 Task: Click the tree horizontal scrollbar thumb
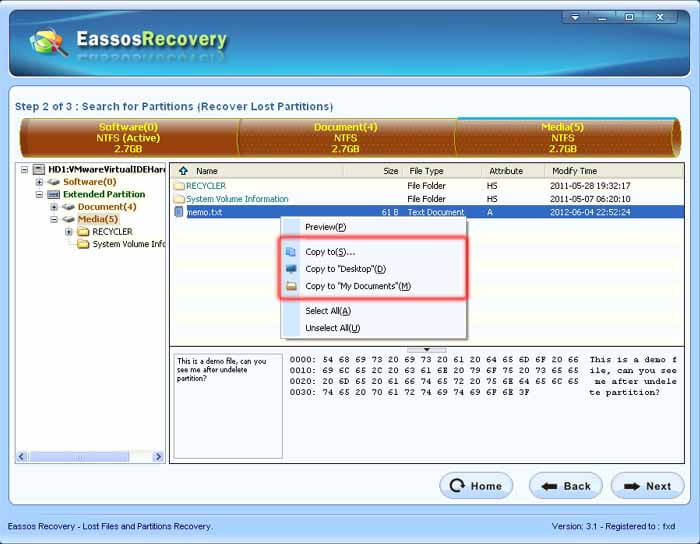pyautogui.click(x=79, y=457)
